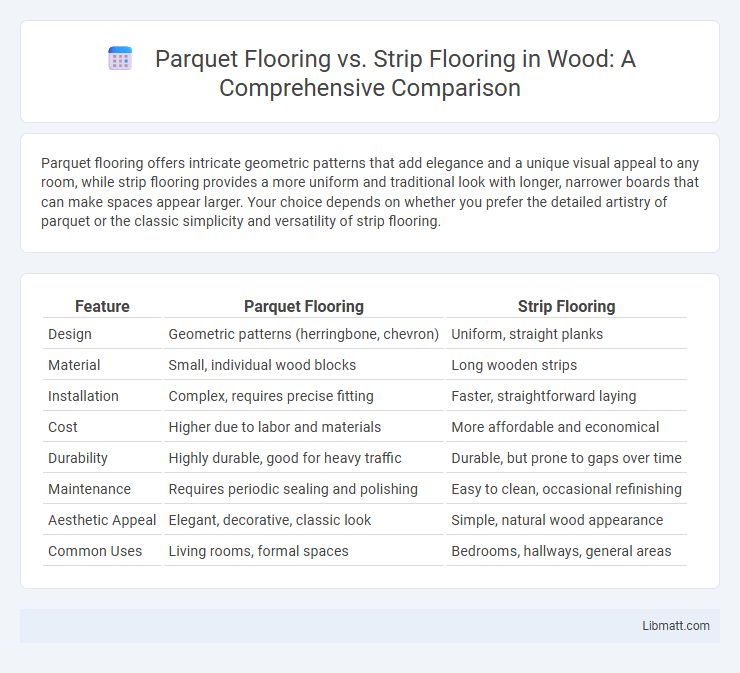The image size is (740, 673).
Task: Click the 'Durability' row label
Action: tap(77, 458)
